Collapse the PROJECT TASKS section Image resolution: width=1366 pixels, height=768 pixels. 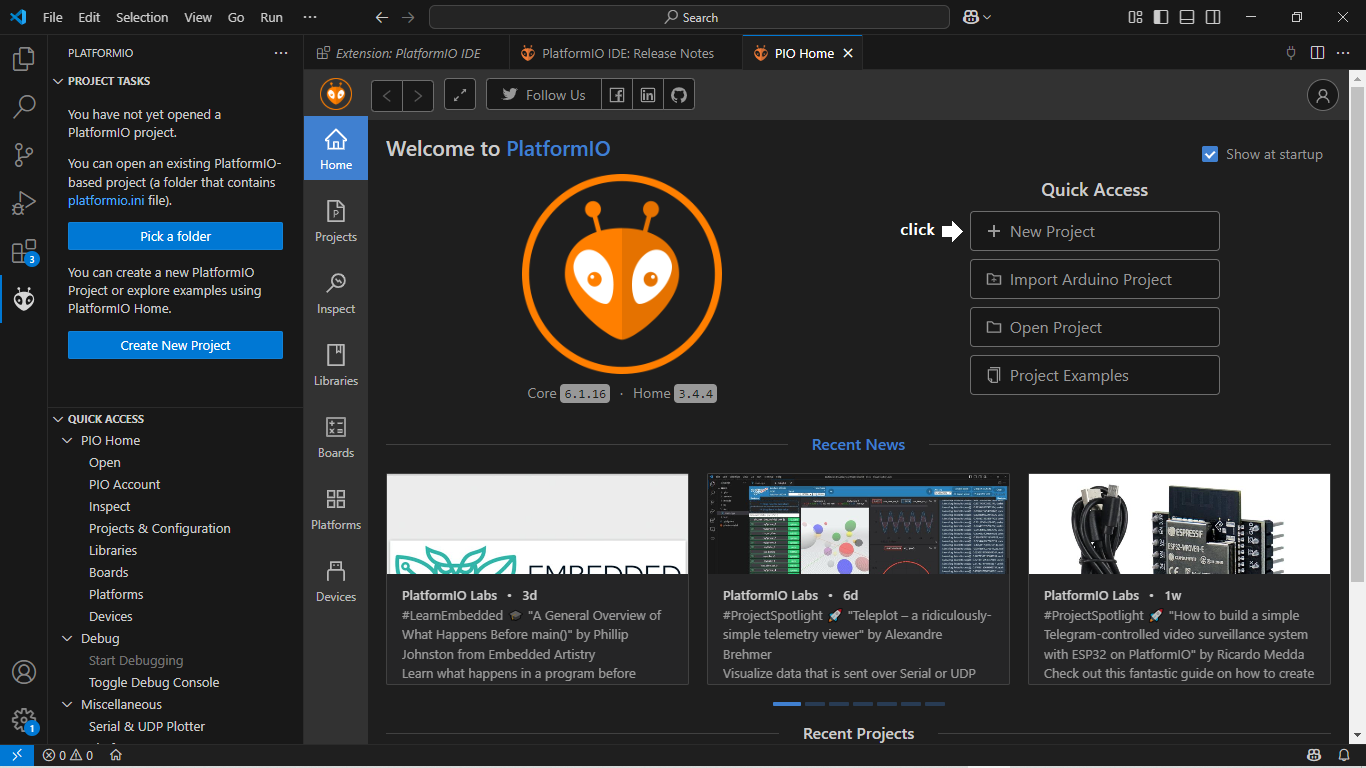pos(58,81)
